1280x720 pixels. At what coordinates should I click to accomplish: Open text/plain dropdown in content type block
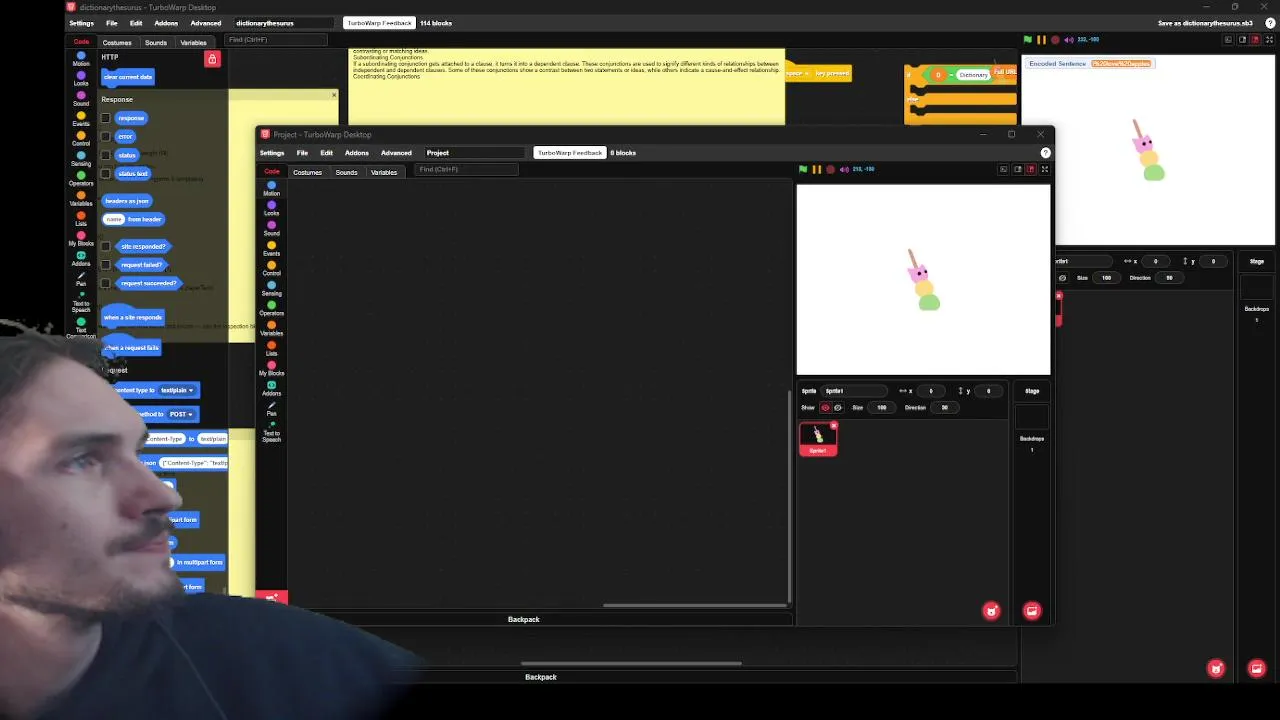coord(178,390)
